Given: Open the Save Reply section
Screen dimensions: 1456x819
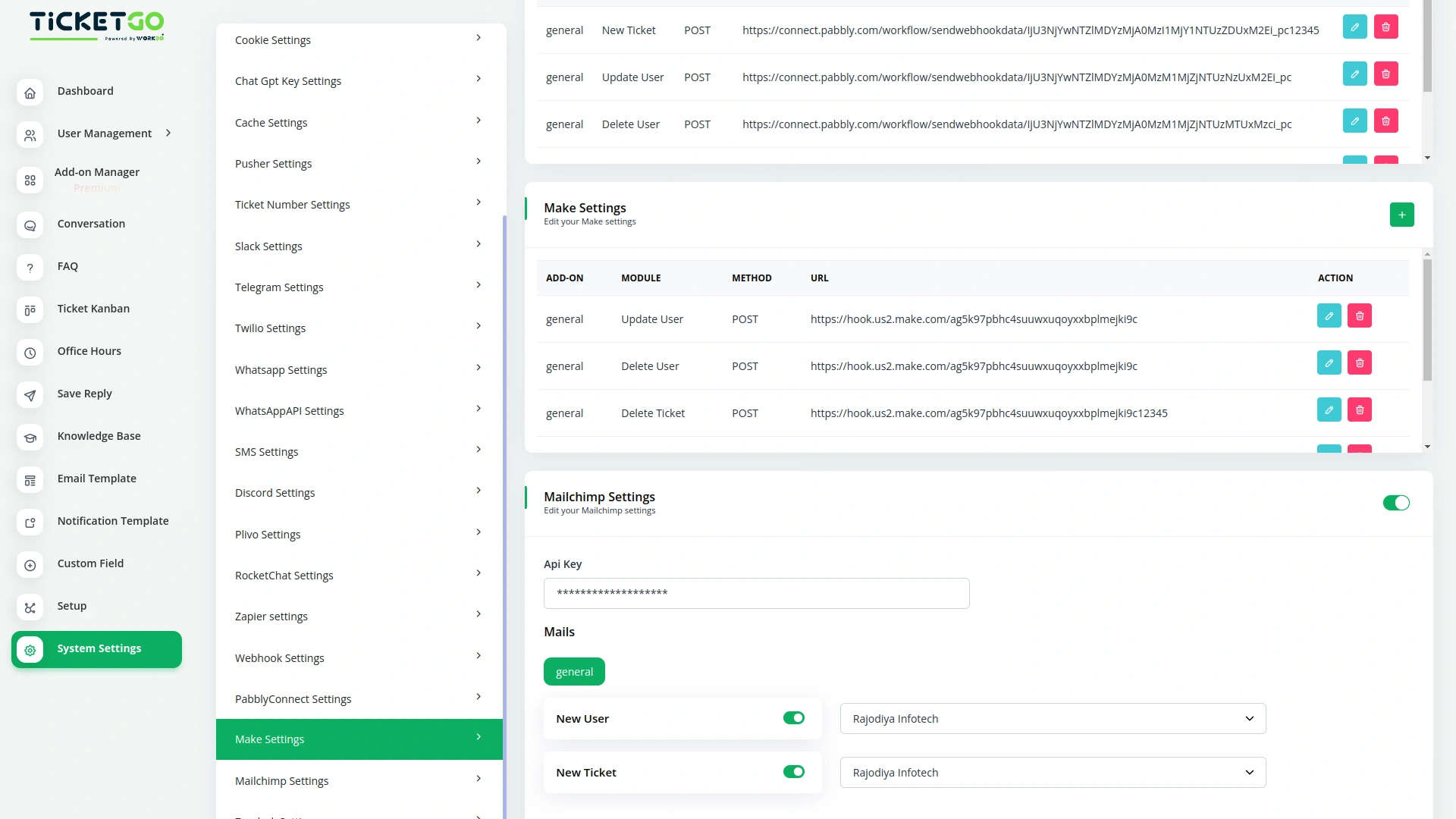Looking at the screenshot, I should tap(84, 394).
